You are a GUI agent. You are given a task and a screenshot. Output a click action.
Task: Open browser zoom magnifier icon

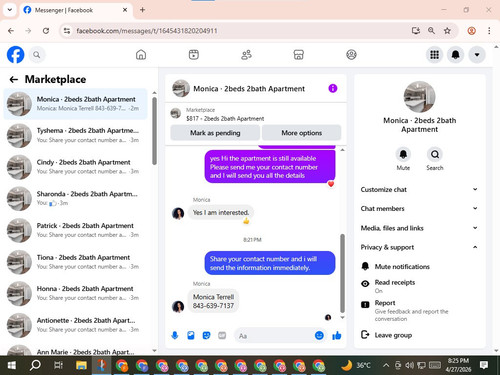pos(431,31)
